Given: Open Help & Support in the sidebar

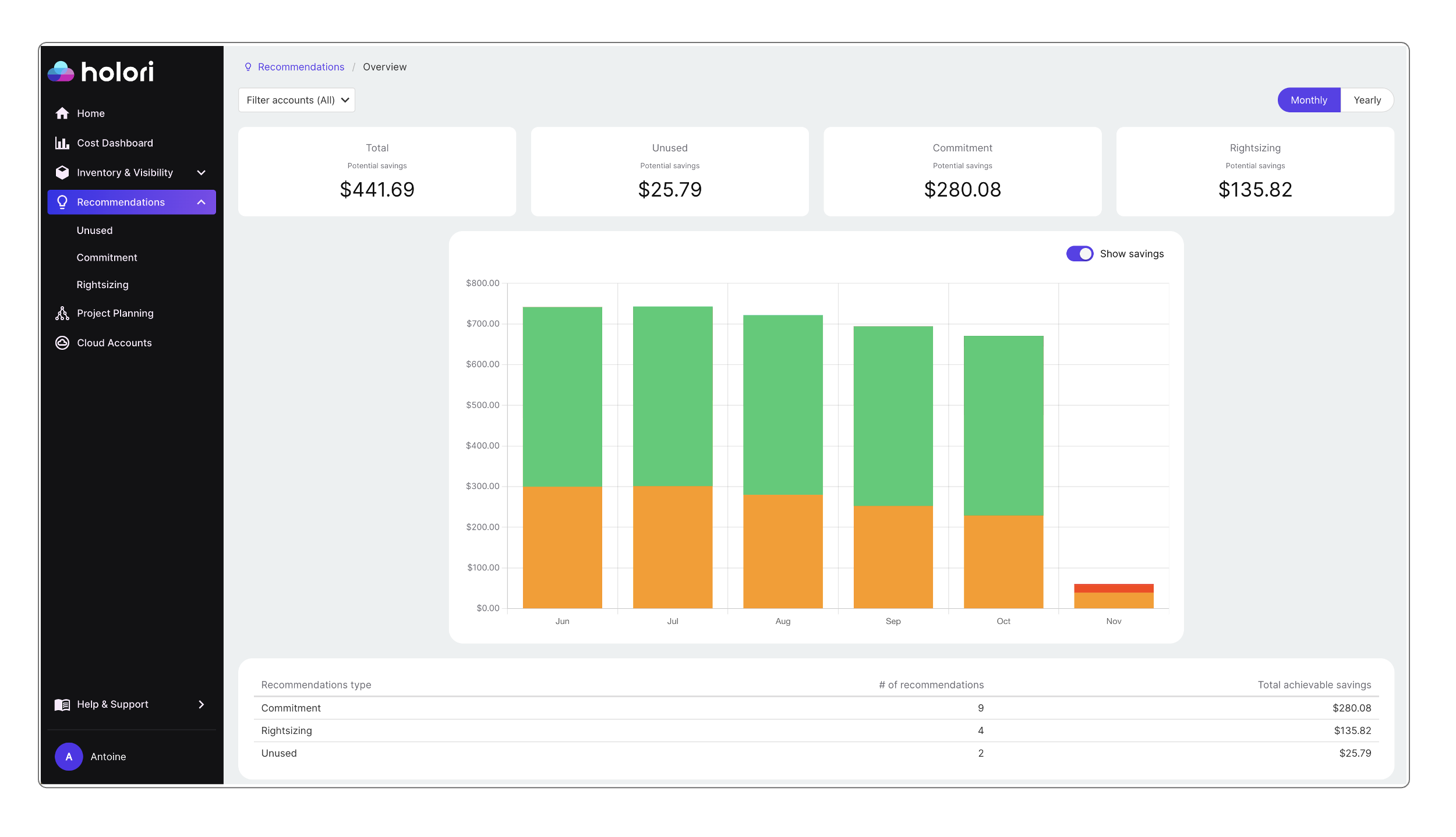Looking at the screenshot, I should pos(132,705).
